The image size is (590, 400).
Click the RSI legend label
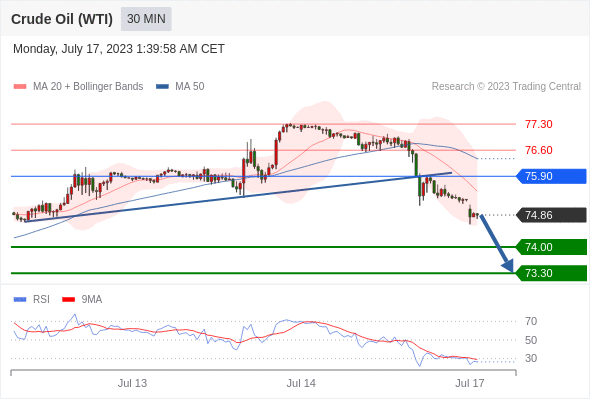pyautogui.click(x=41, y=300)
